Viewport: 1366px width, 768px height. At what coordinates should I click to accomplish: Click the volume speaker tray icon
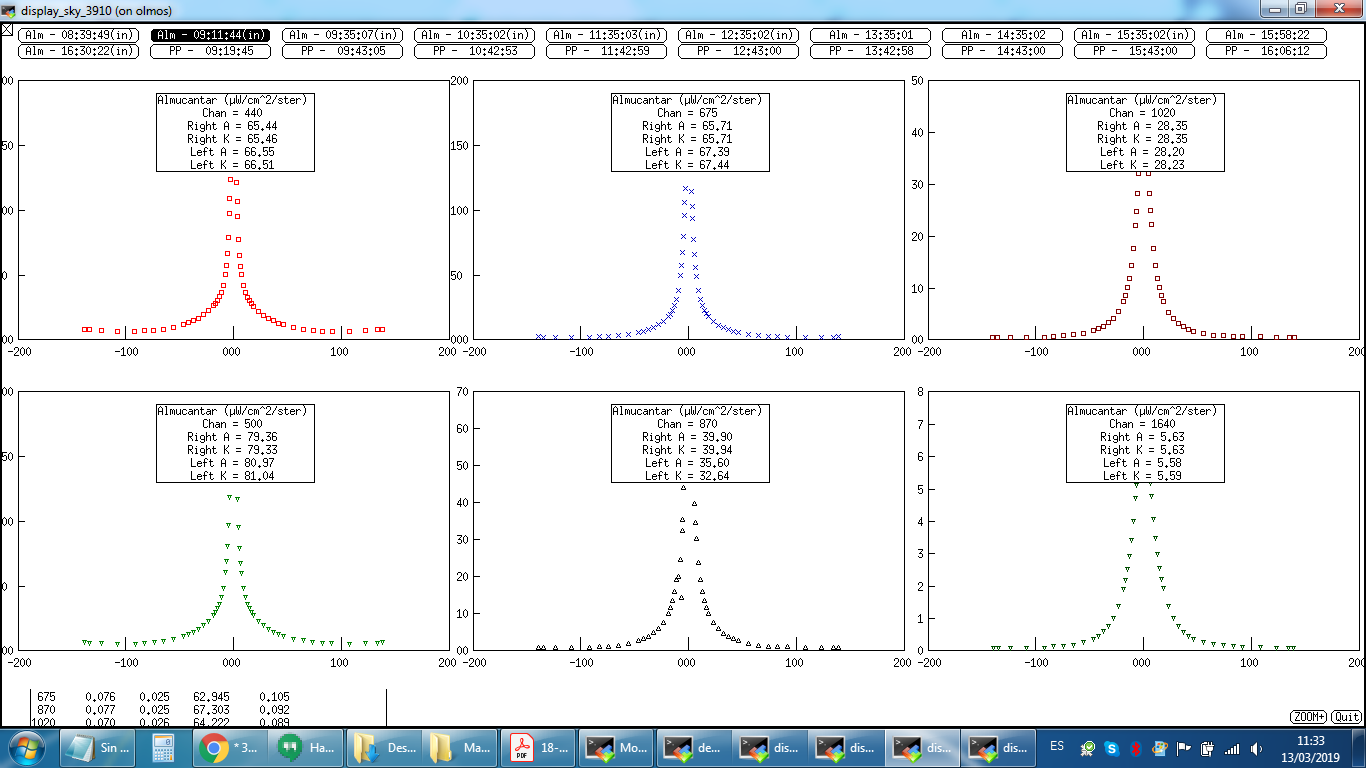point(1256,748)
